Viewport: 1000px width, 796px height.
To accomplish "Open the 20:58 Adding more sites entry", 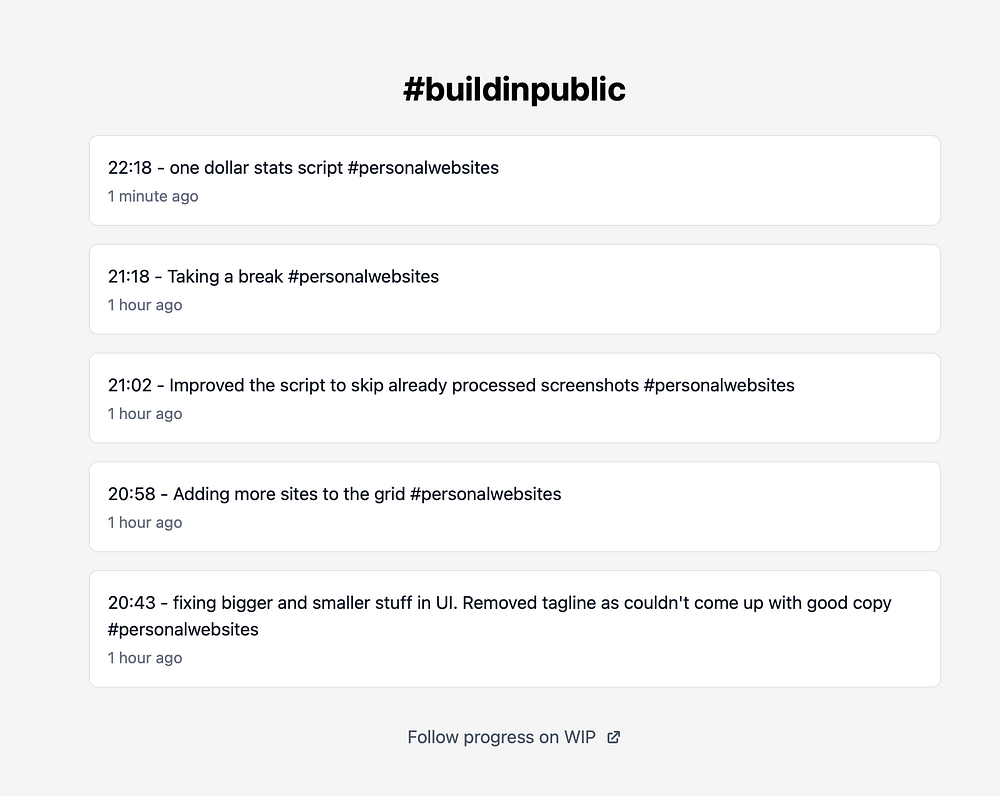I will pos(515,506).
